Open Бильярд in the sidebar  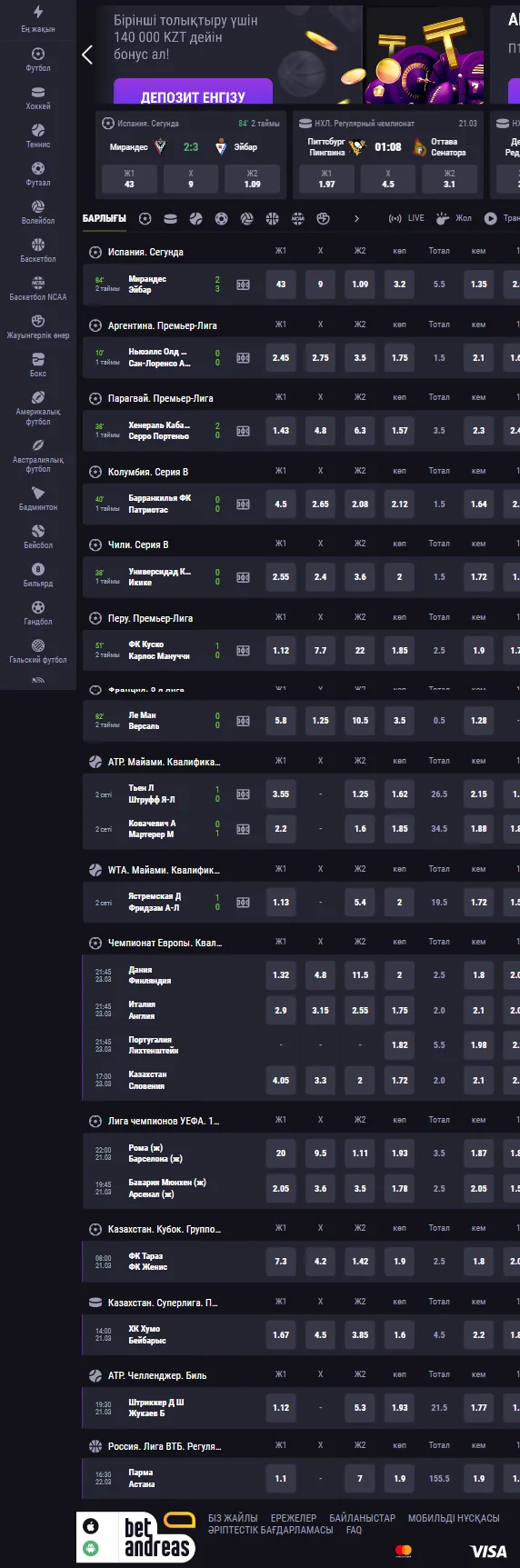click(x=38, y=575)
